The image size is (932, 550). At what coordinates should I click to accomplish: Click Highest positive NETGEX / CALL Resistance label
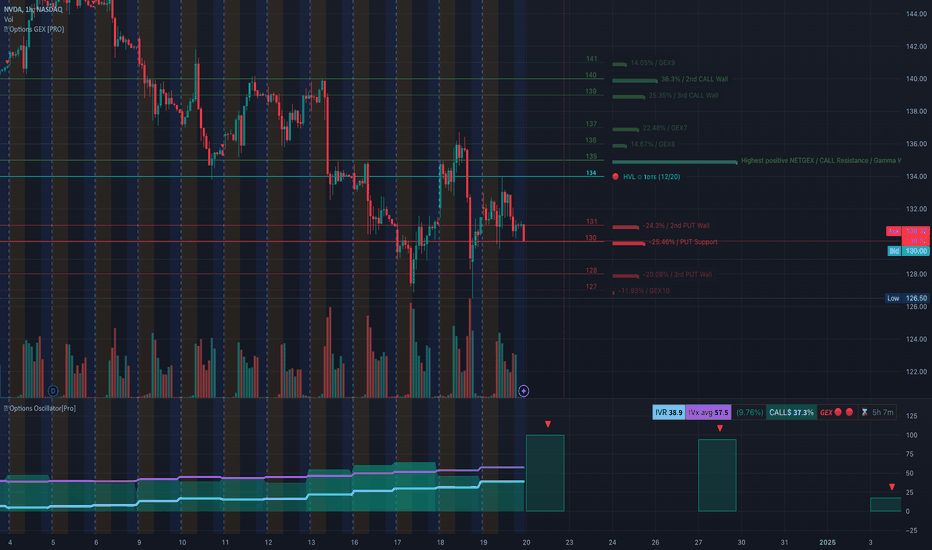pos(821,161)
